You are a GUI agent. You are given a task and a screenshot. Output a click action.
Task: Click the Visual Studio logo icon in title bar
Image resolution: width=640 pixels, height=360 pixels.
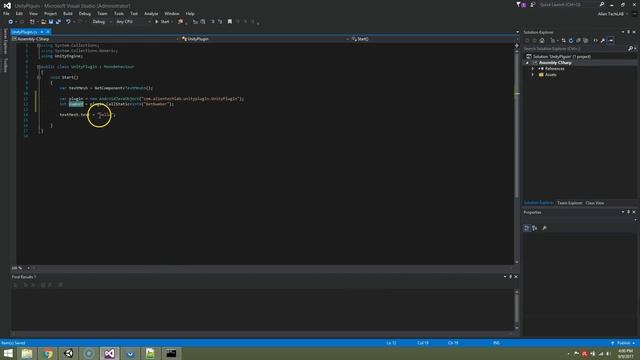coord(7,6)
